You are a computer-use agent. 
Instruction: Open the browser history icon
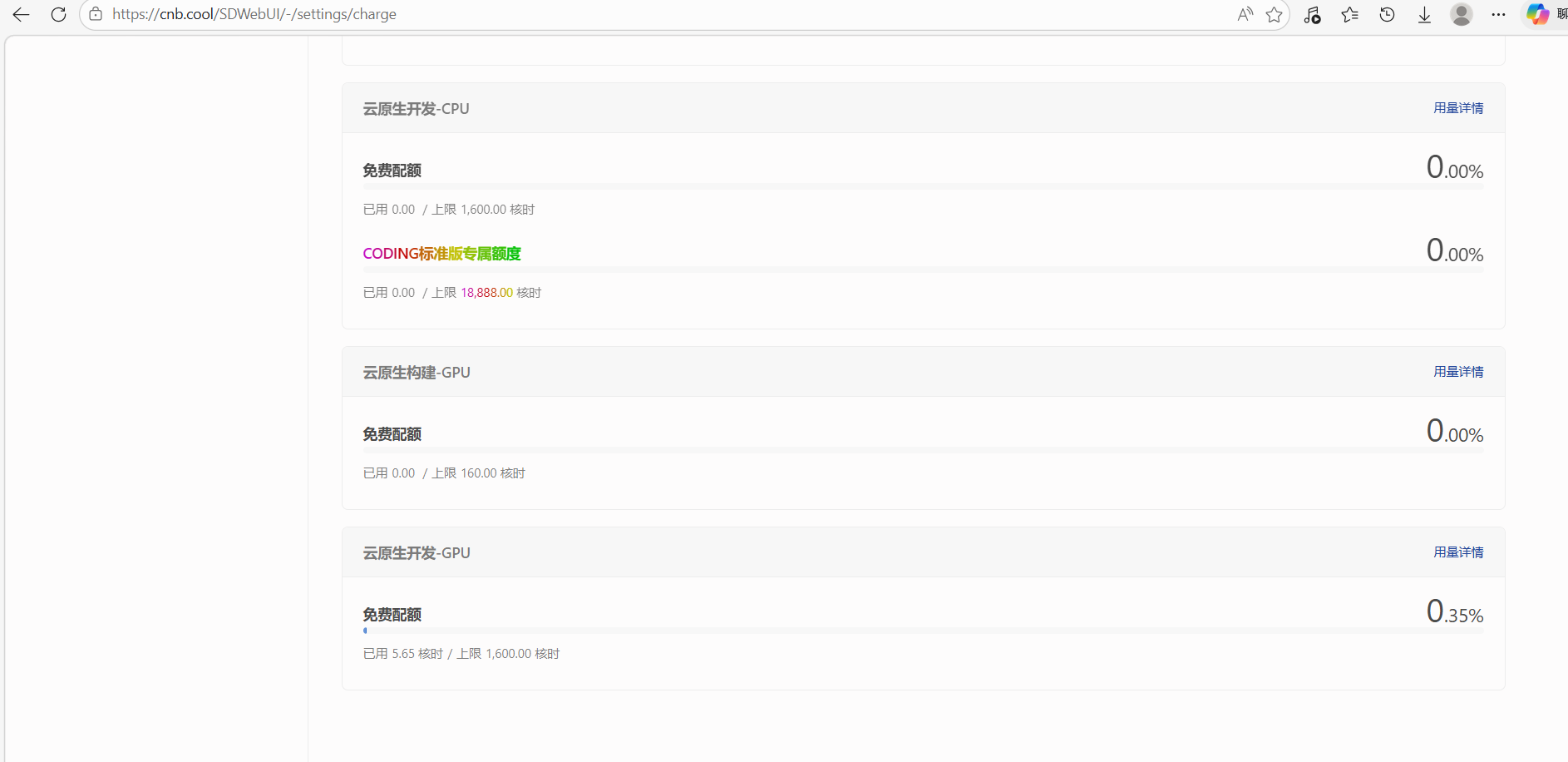pos(1387,14)
